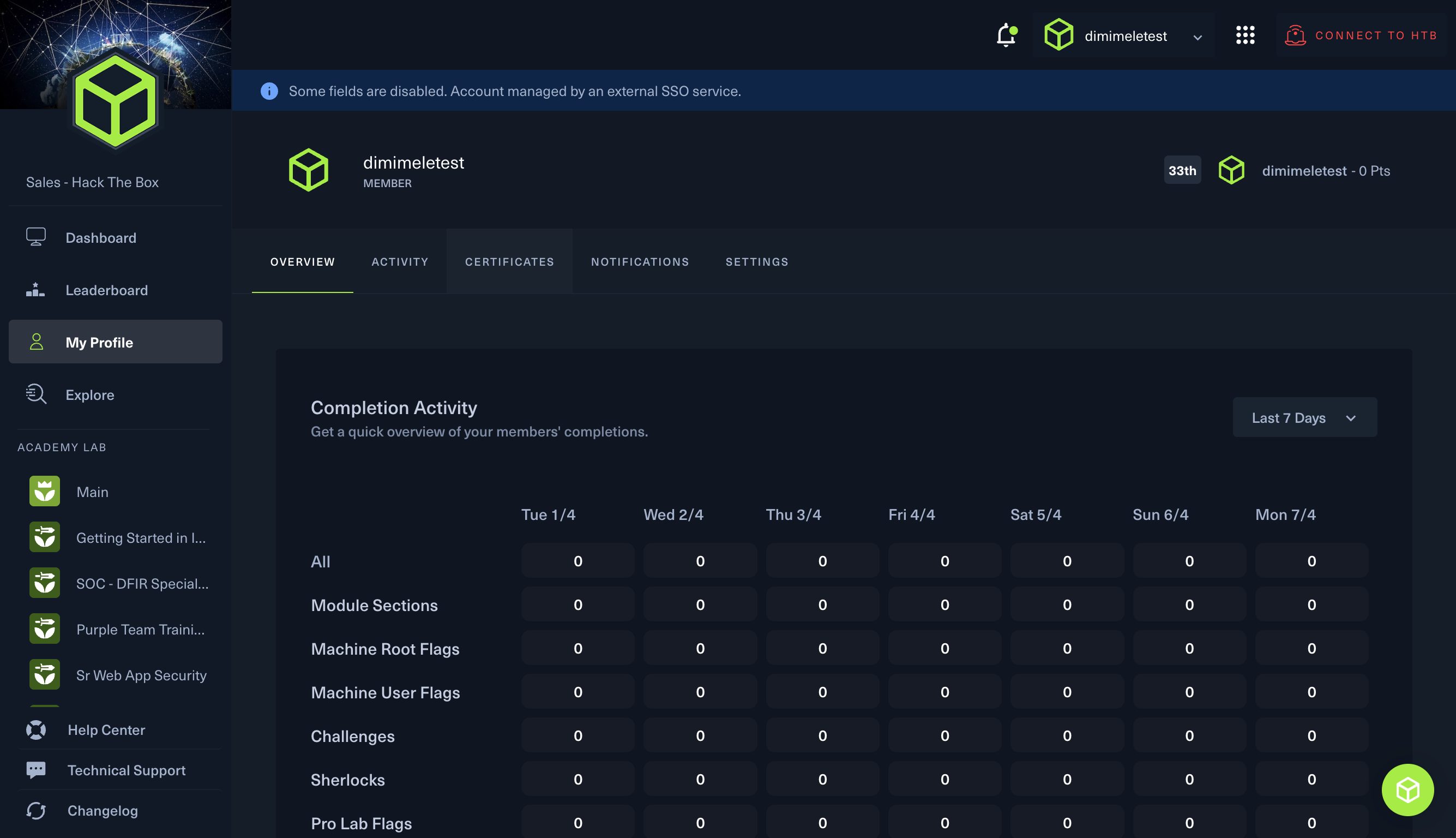Click the All row value for Tue 1/4
The width and height of the screenshot is (1456, 838).
point(578,561)
